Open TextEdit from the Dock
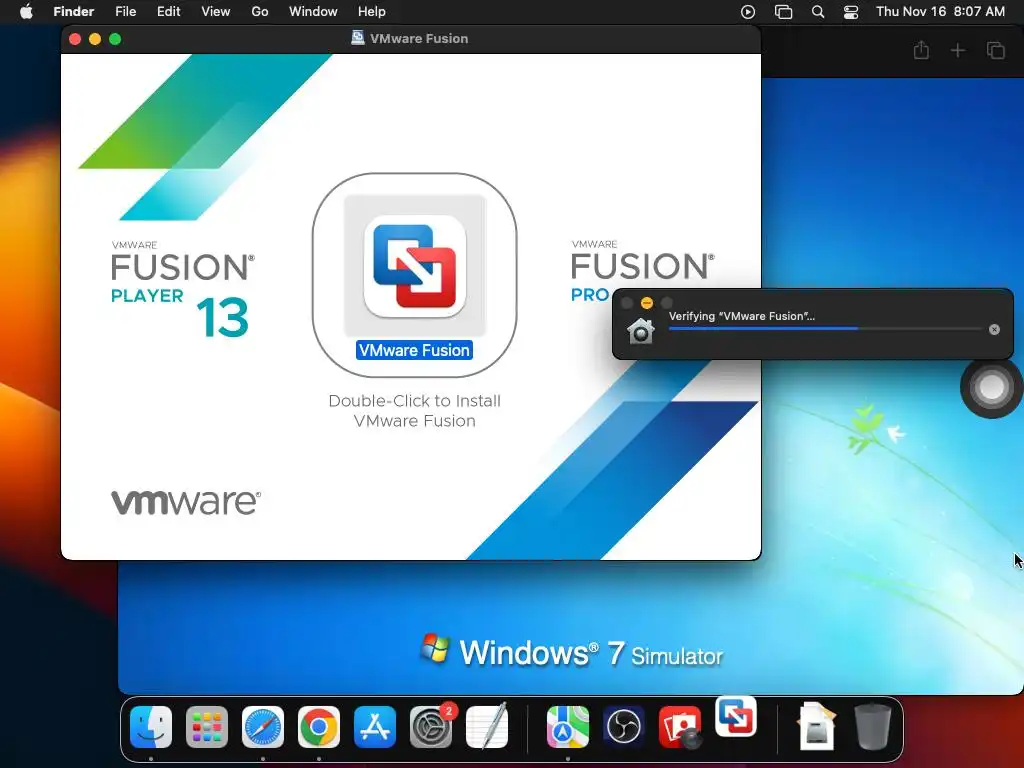 click(x=487, y=726)
